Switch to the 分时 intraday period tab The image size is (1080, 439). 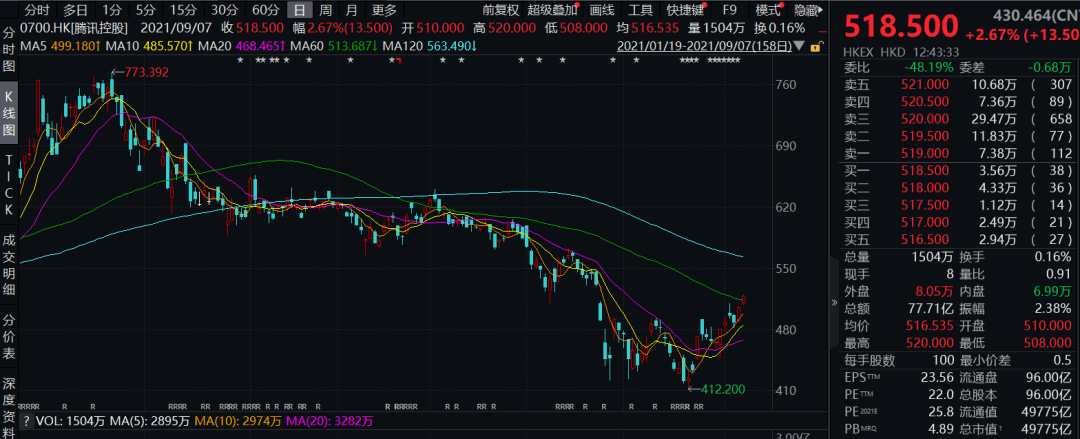[x=37, y=10]
